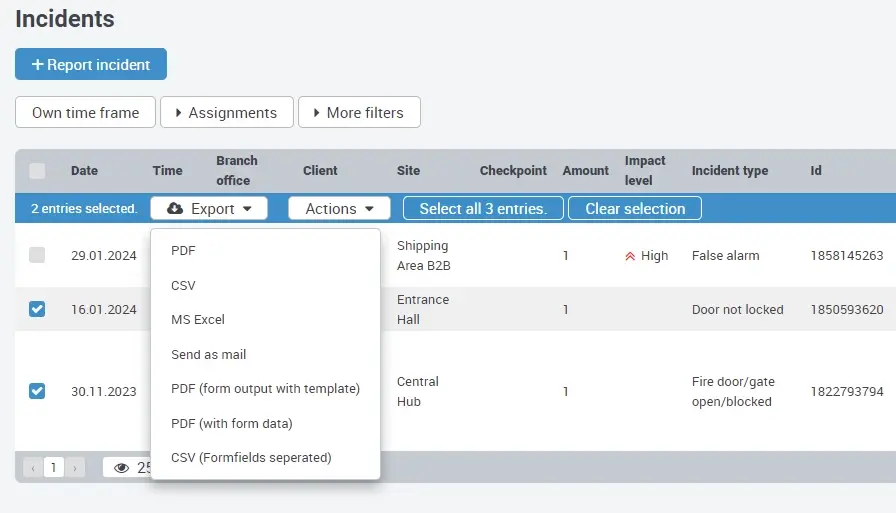Select Send as mail export option
Image resolution: width=896 pixels, height=513 pixels.
[208, 354]
